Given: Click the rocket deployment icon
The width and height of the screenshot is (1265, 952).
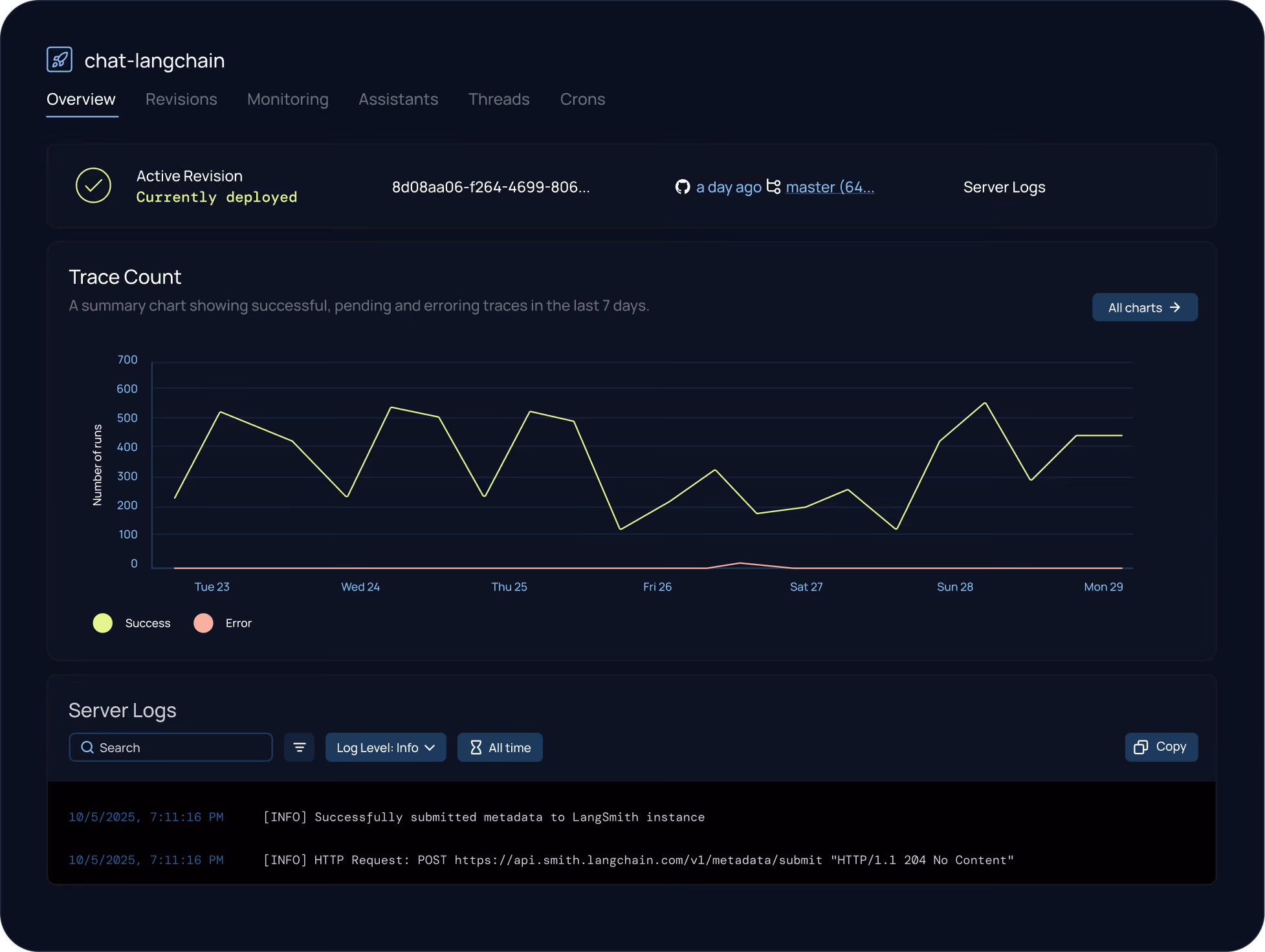Looking at the screenshot, I should pos(60,59).
